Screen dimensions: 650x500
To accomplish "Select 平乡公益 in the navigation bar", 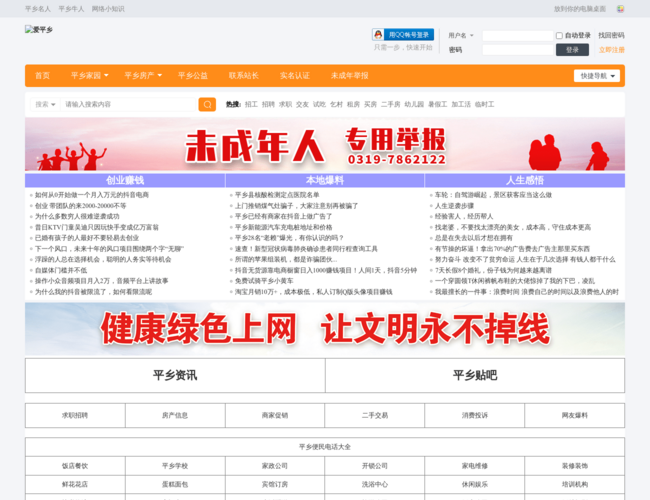I will tap(193, 75).
